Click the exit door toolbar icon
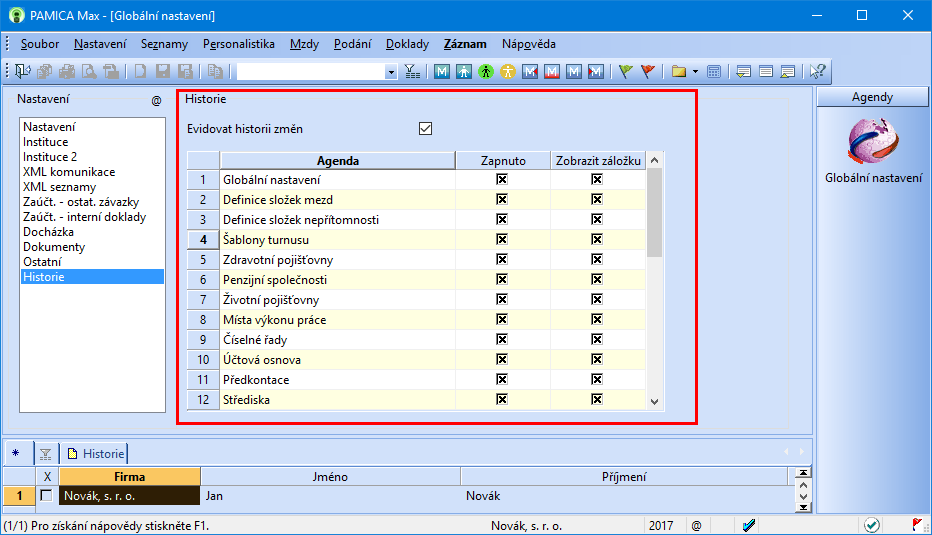 coord(23,71)
